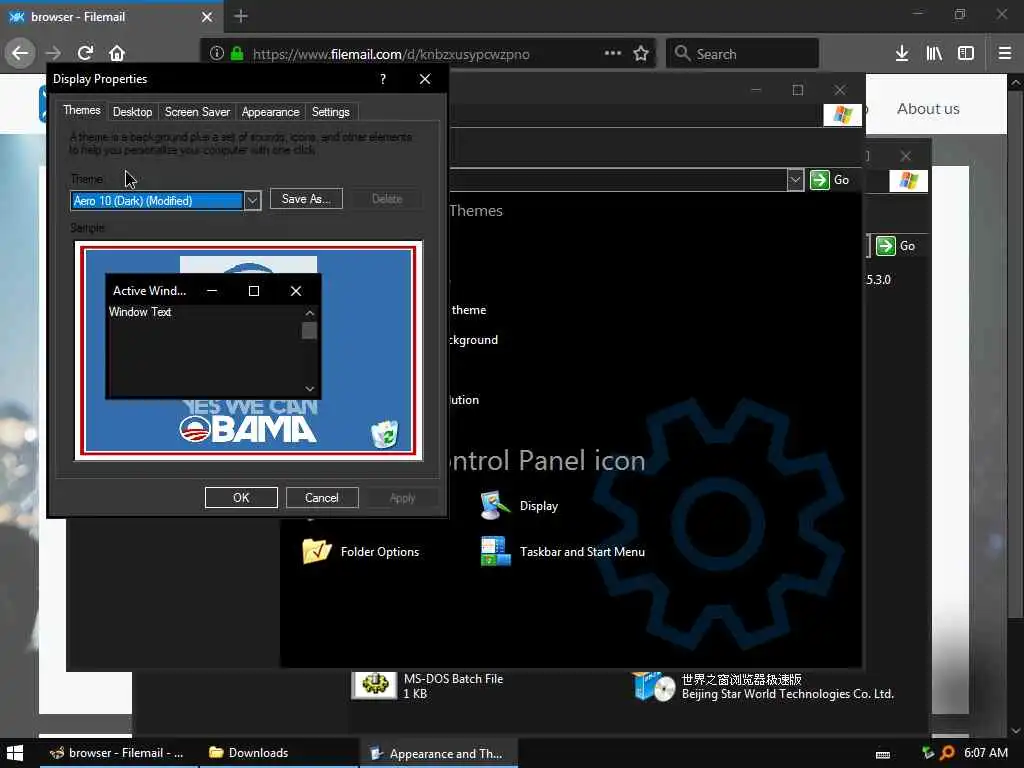Go back using the browser back arrow
The width and height of the screenshot is (1024, 768).
20,53
